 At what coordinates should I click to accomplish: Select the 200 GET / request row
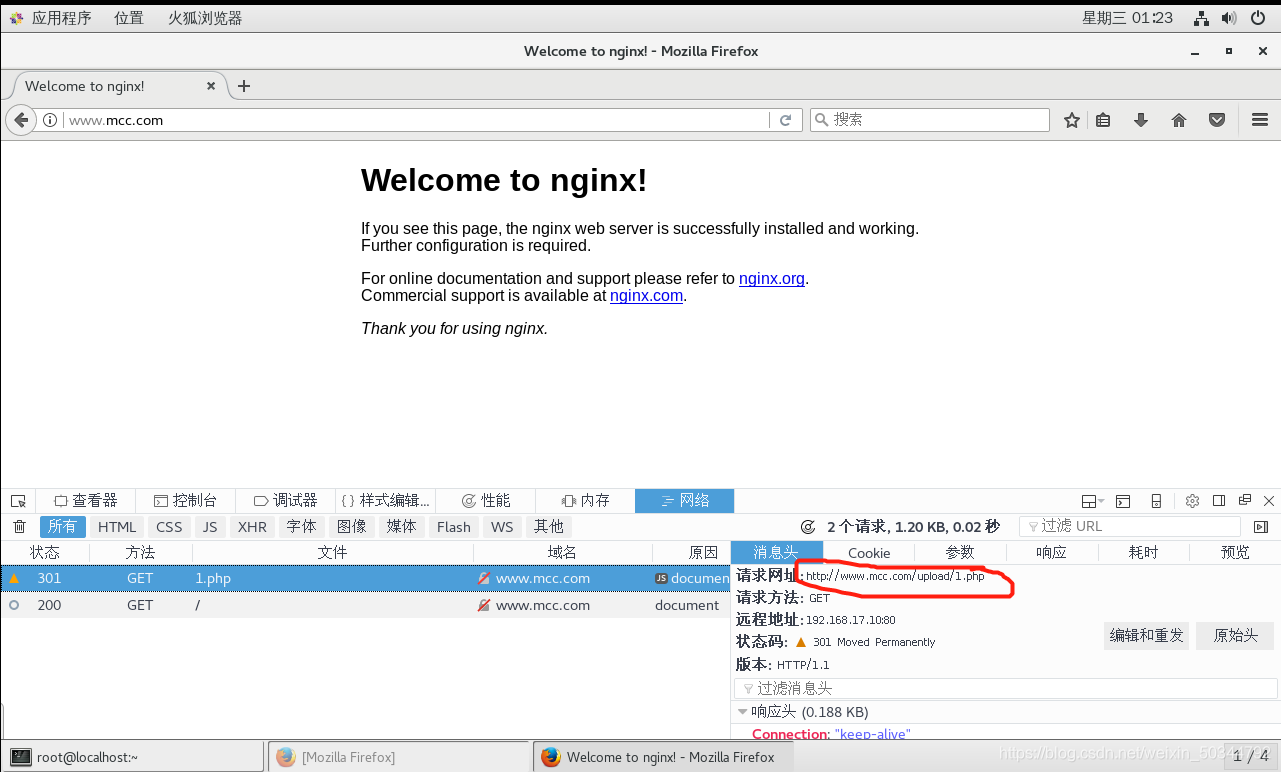(365, 605)
